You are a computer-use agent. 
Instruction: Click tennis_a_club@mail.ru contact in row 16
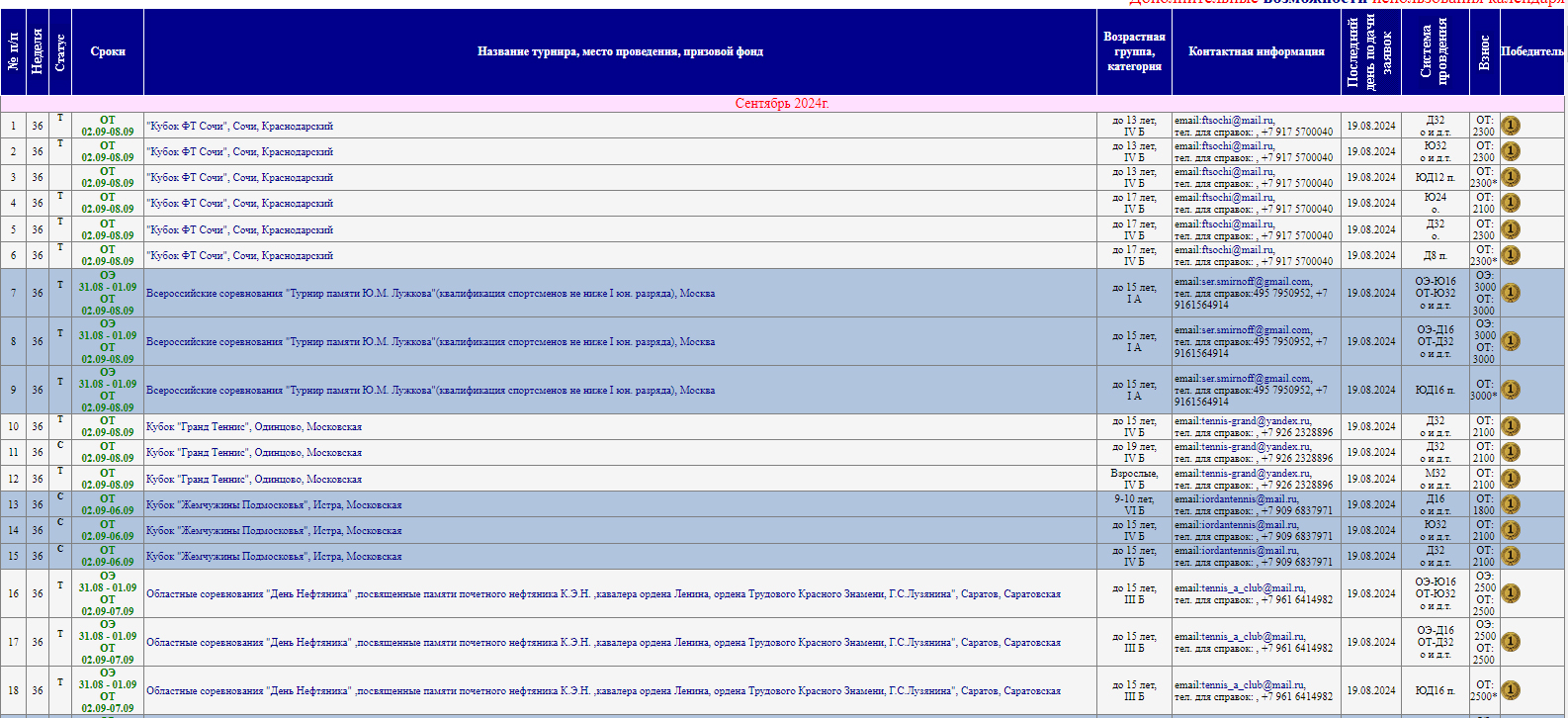point(1253,587)
